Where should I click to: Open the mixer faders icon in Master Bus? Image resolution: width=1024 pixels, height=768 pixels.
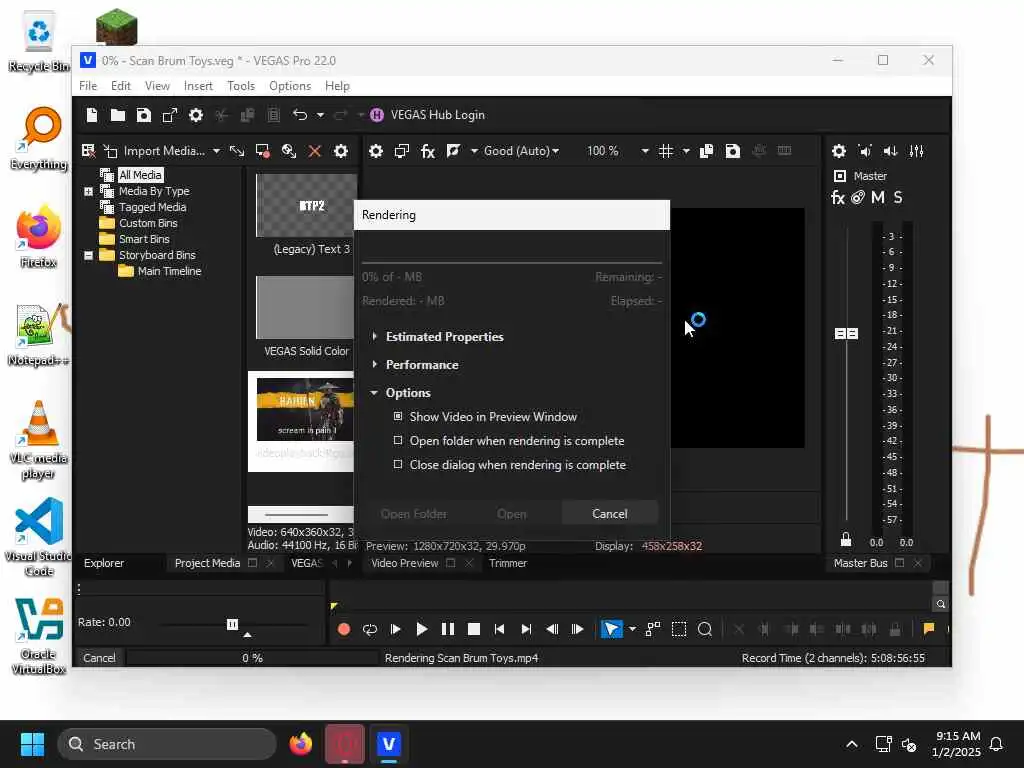click(917, 151)
